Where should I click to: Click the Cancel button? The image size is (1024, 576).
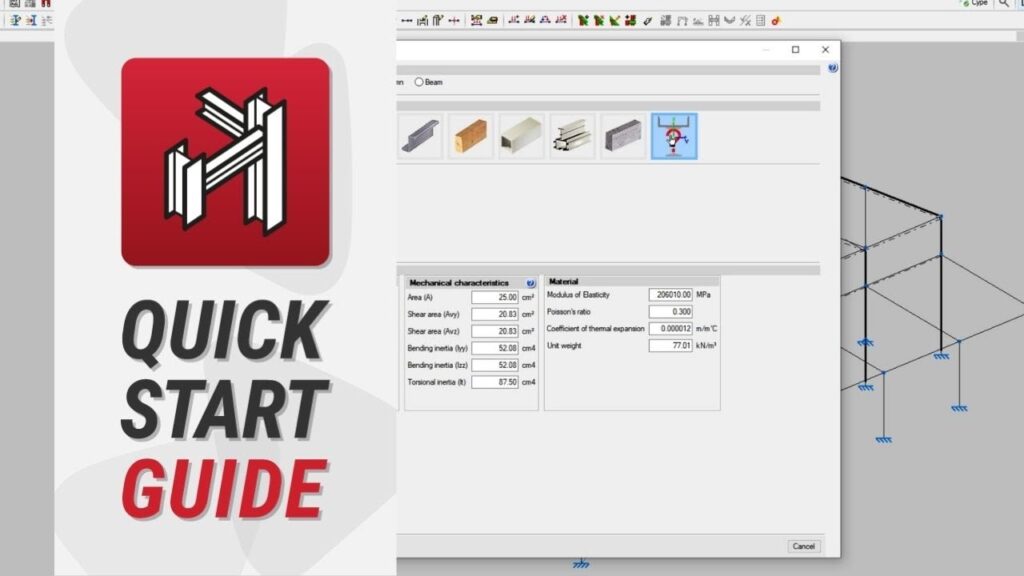coord(803,546)
